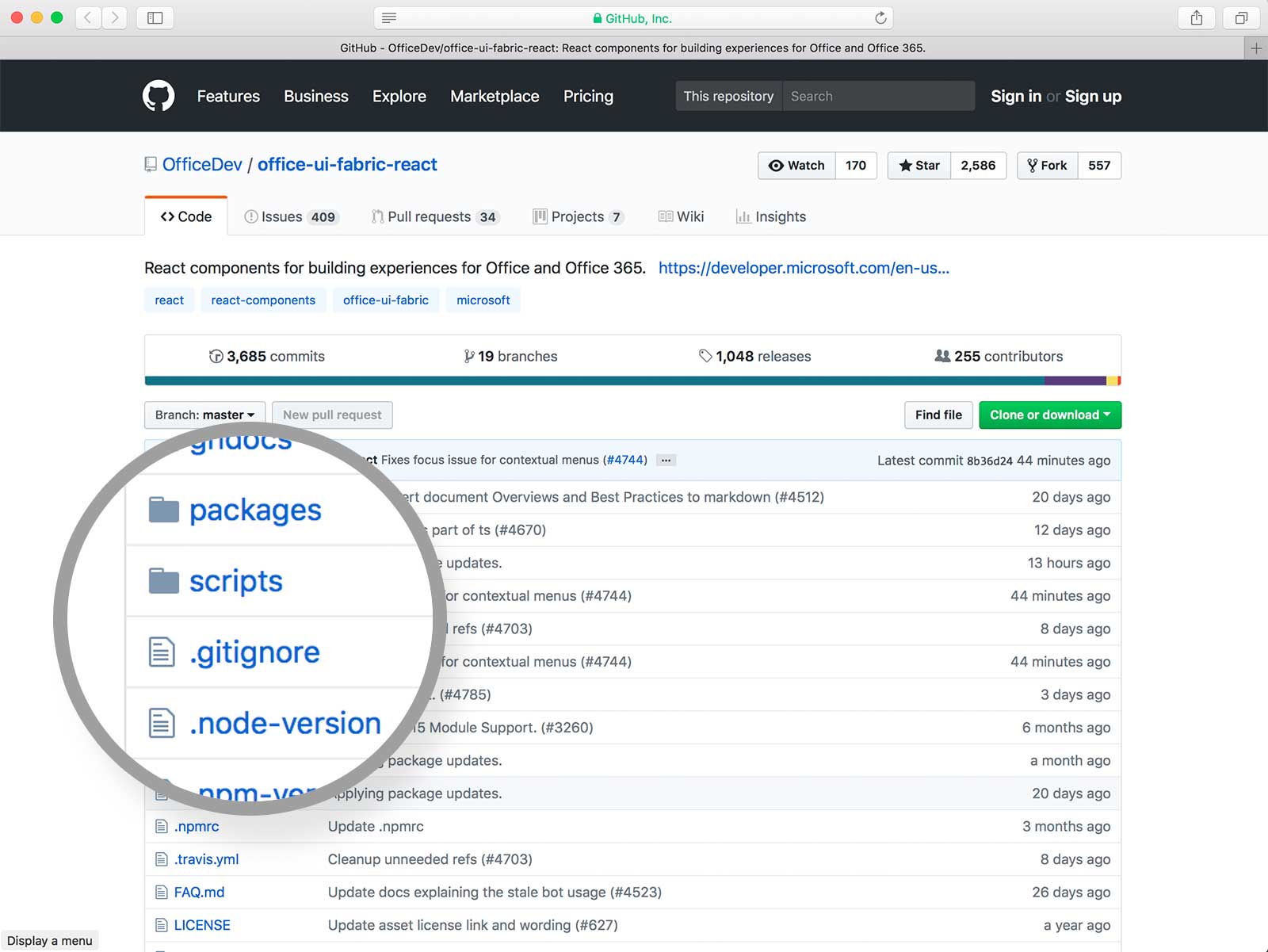Select the microsoft topic tag

(483, 300)
